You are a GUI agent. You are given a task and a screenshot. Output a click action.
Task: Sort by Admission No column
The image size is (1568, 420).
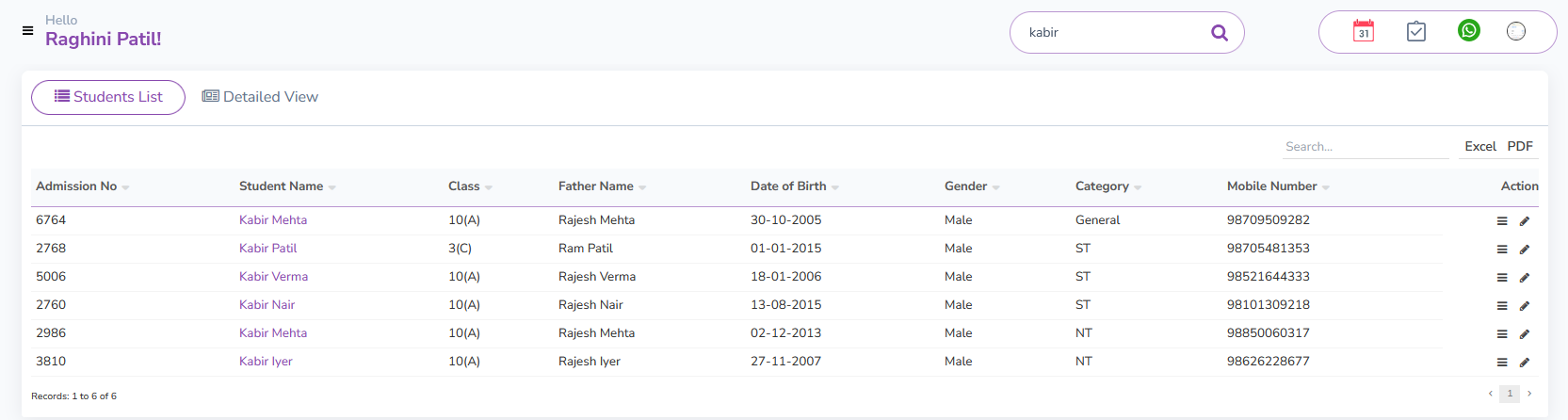pos(82,186)
